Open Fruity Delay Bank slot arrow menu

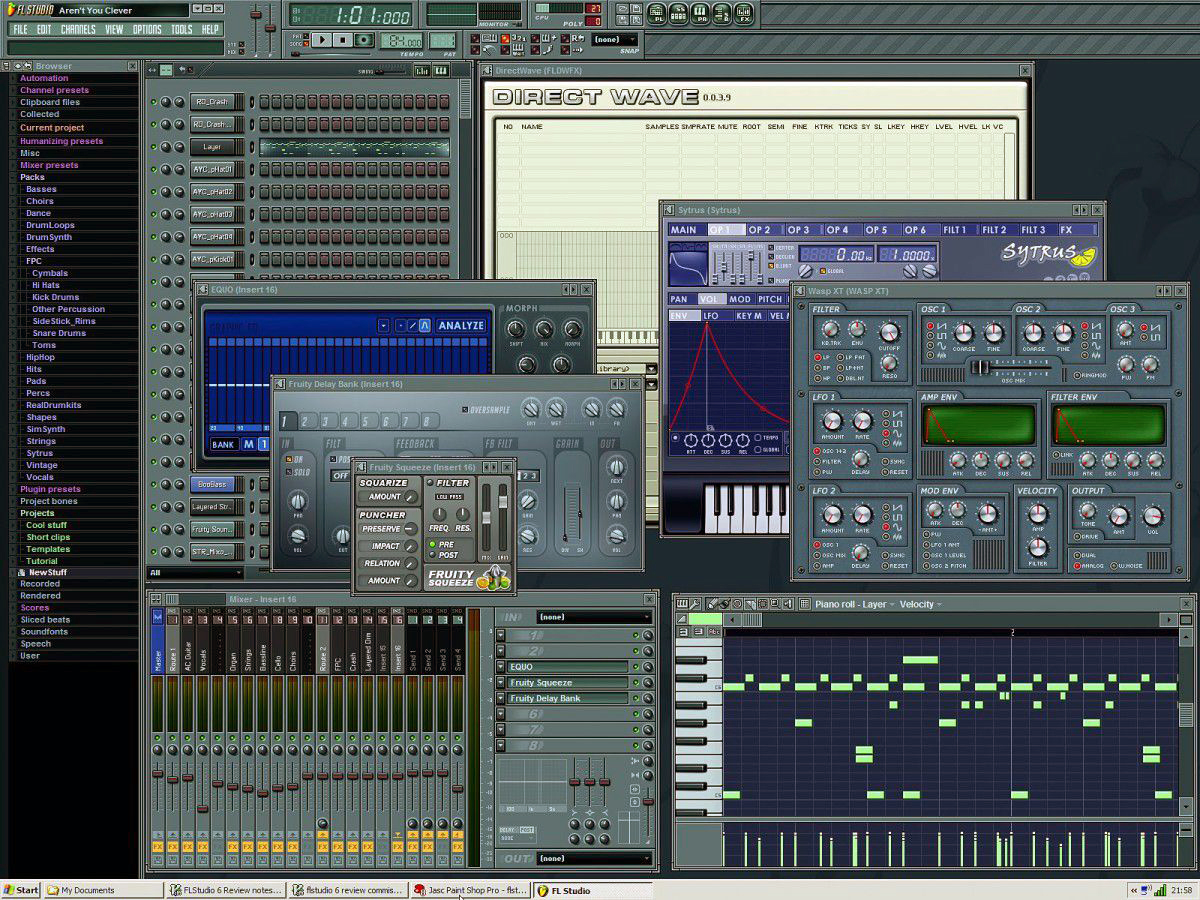click(x=501, y=698)
